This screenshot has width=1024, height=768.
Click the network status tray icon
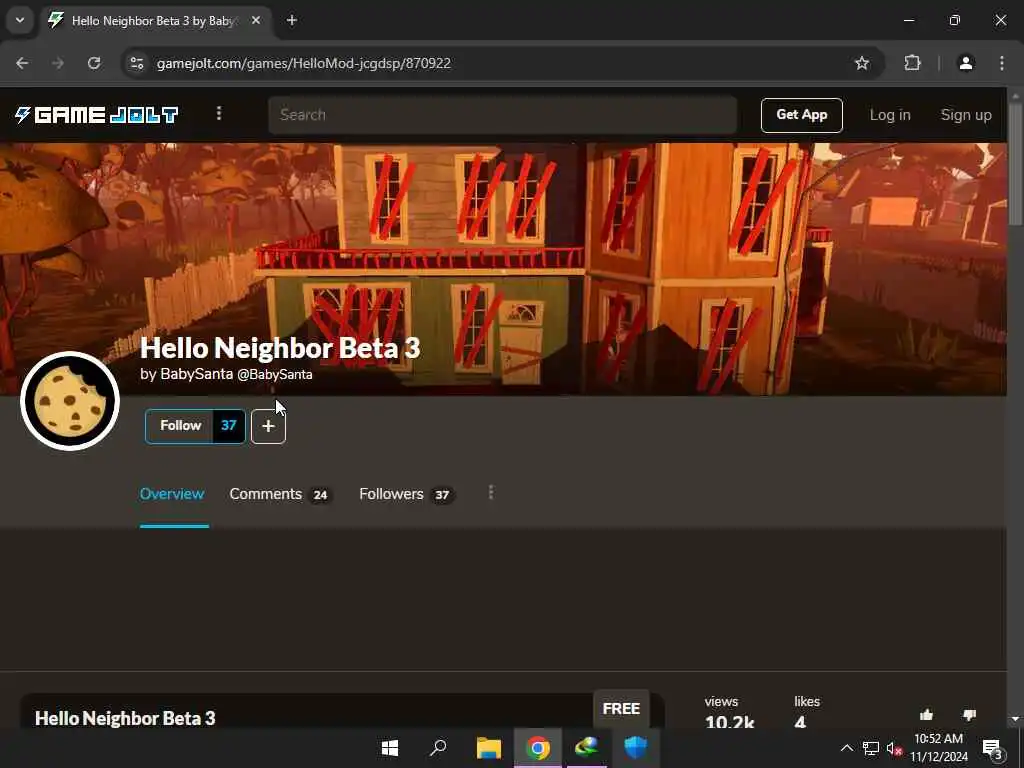tap(871, 748)
